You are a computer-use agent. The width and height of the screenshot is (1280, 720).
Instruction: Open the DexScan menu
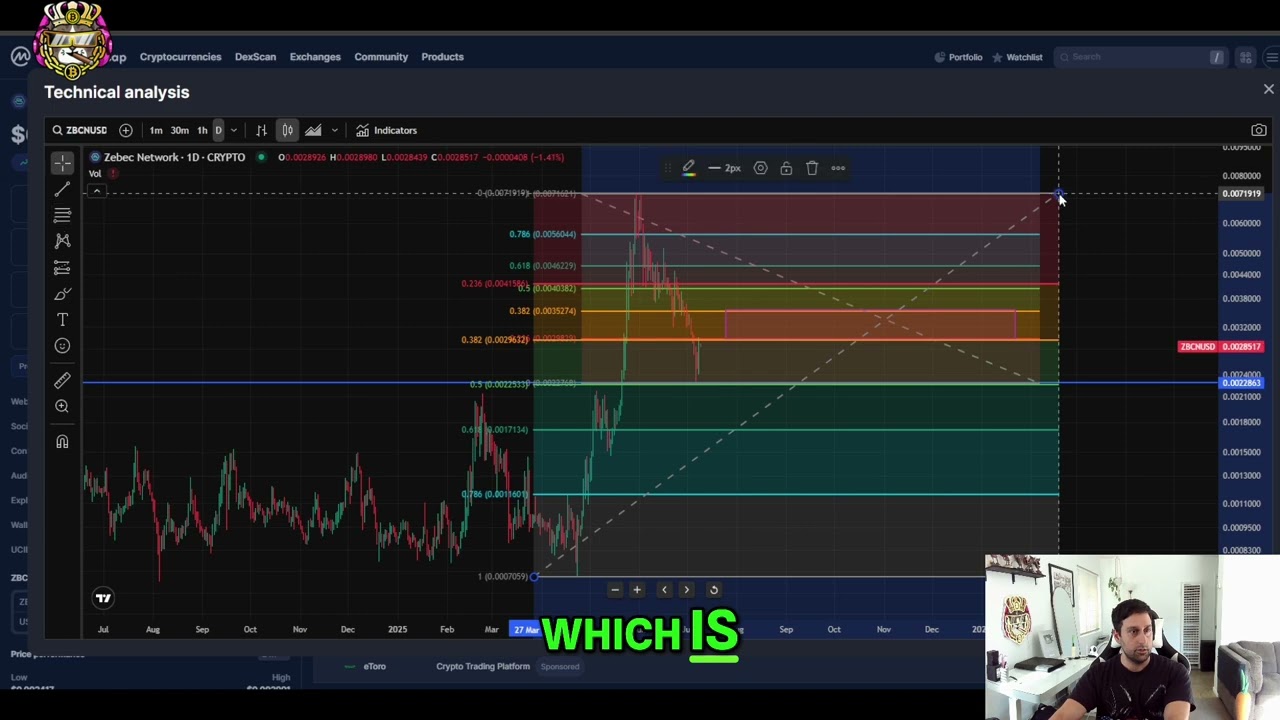click(x=255, y=57)
